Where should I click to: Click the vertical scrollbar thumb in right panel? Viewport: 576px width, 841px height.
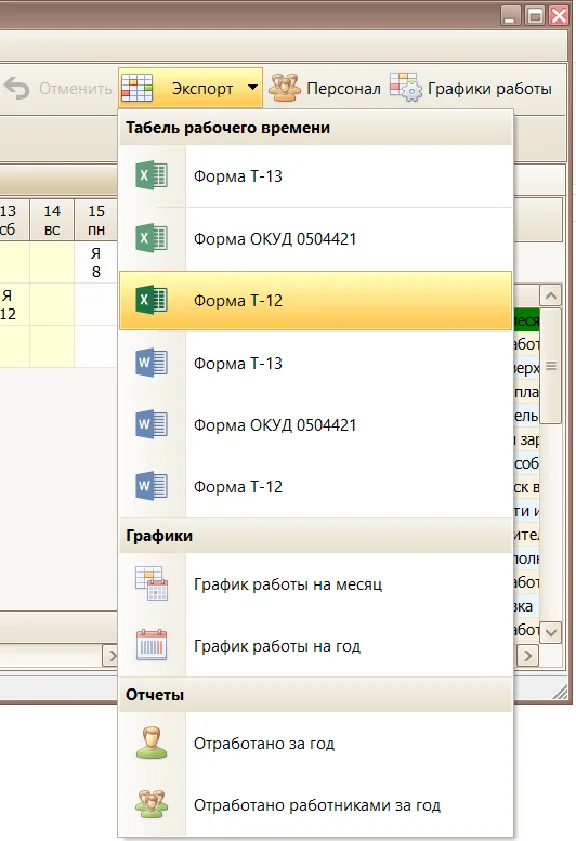(551, 366)
